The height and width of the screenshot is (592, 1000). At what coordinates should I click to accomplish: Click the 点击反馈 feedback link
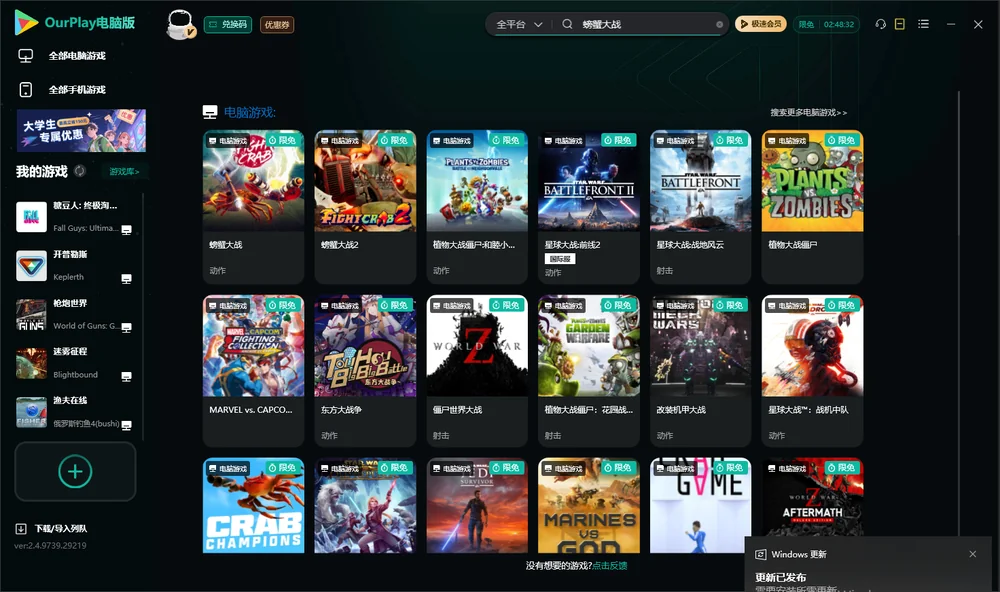[610, 566]
